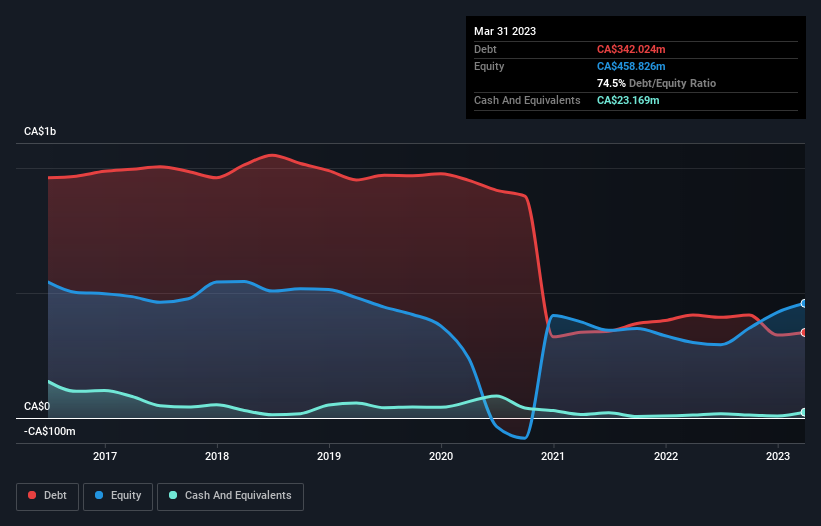Click the Equity label in tooltip
Viewport: 821px width, 526px height.
click(489, 66)
